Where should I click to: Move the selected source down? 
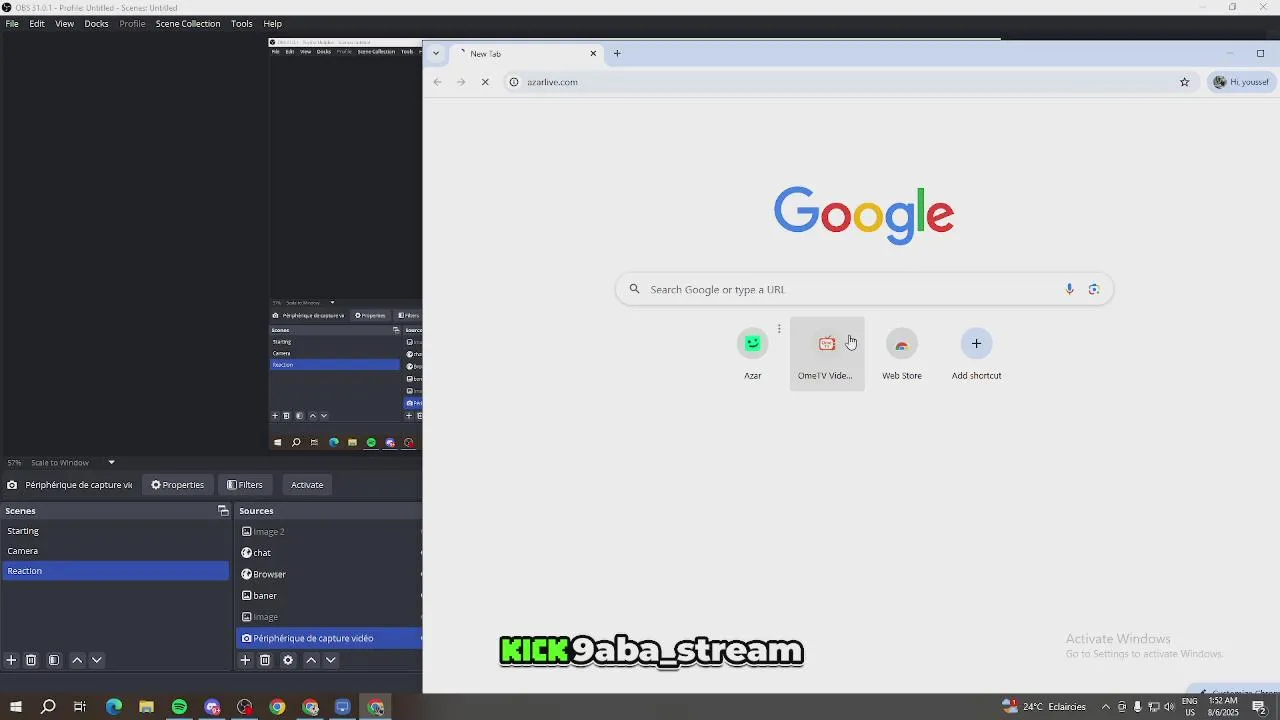tap(331, 660)
